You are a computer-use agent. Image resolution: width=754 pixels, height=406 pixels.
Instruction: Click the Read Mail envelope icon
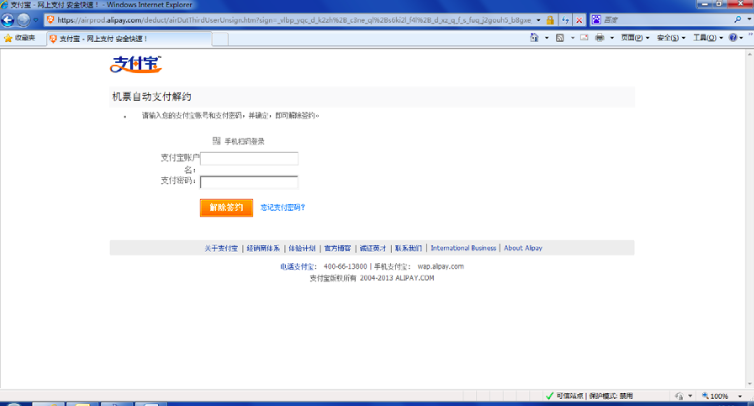click(x=584, y=38)
